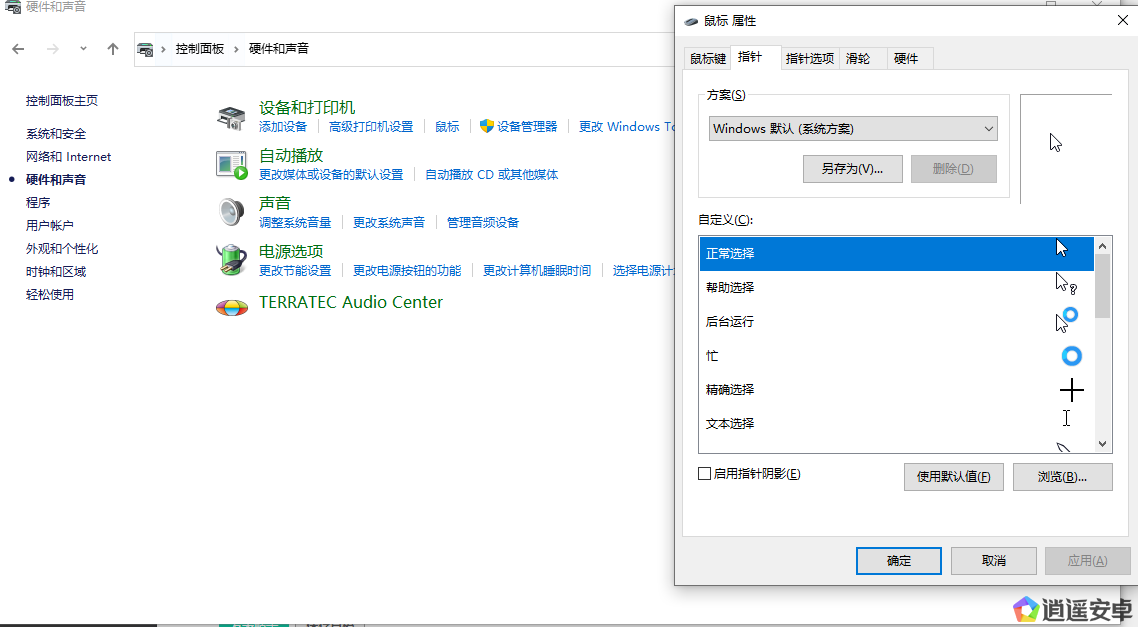Switch to the 指针选项 tab

pos(809,59)
